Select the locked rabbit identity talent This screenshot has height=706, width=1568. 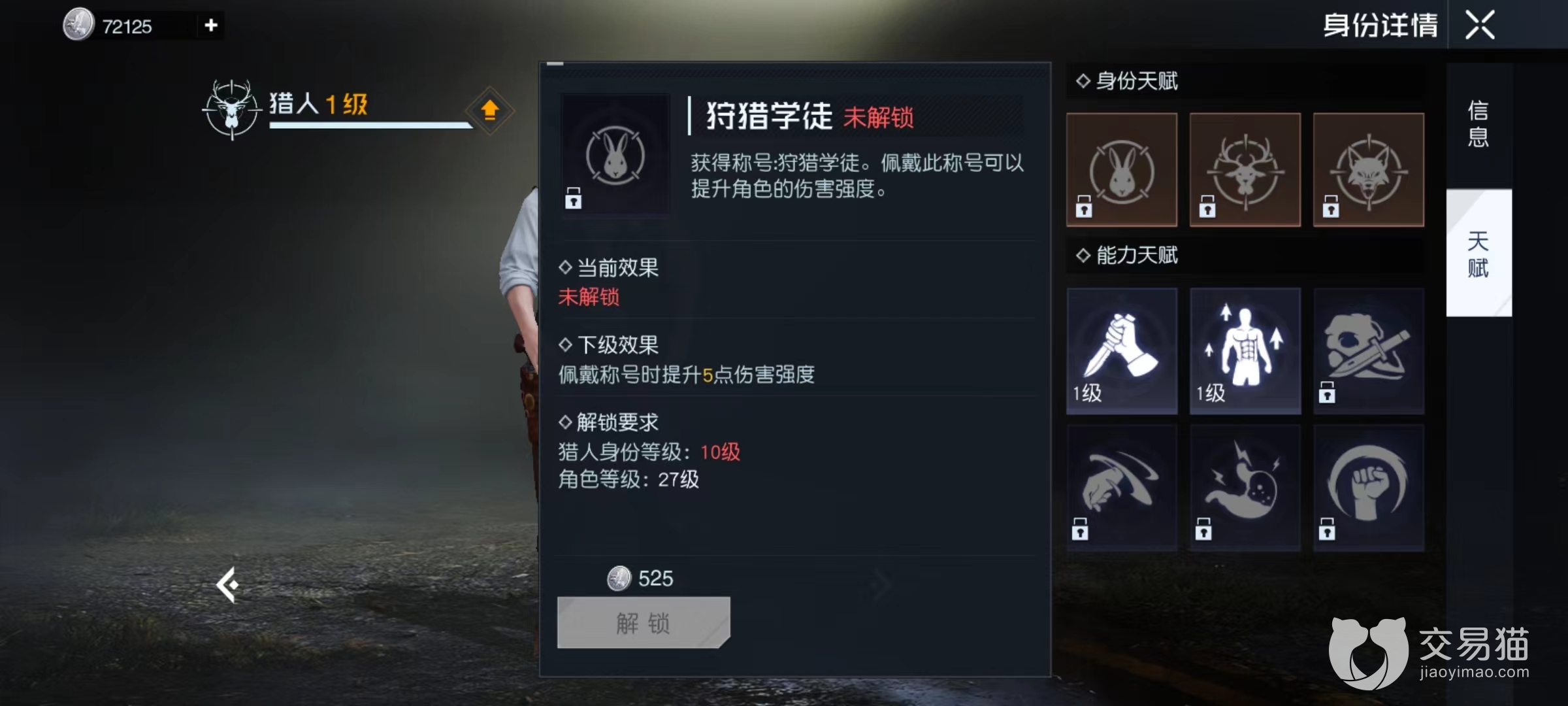click(1122, 170)
